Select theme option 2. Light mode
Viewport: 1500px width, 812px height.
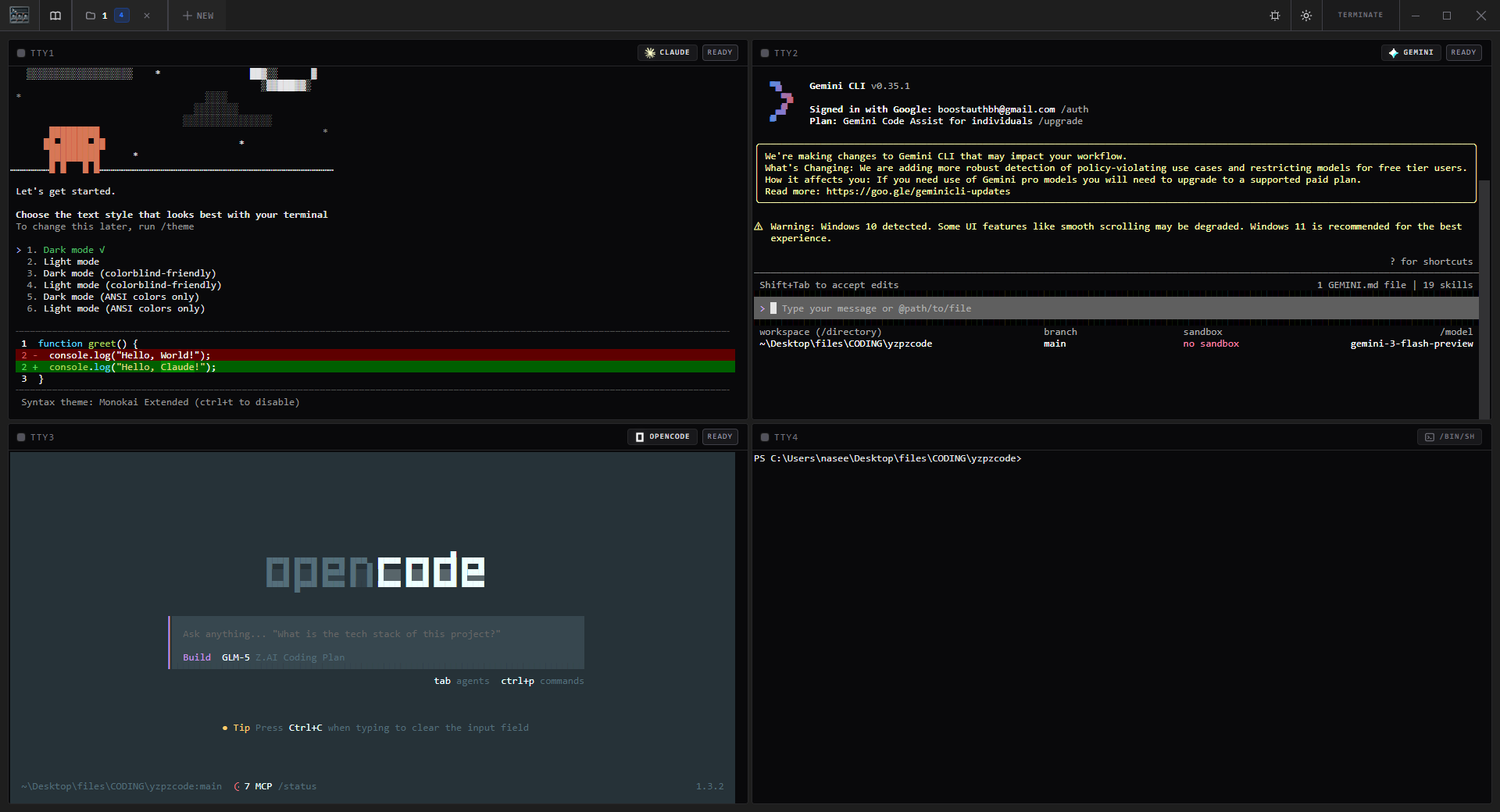pyautogui.click(x=63, y=262)
